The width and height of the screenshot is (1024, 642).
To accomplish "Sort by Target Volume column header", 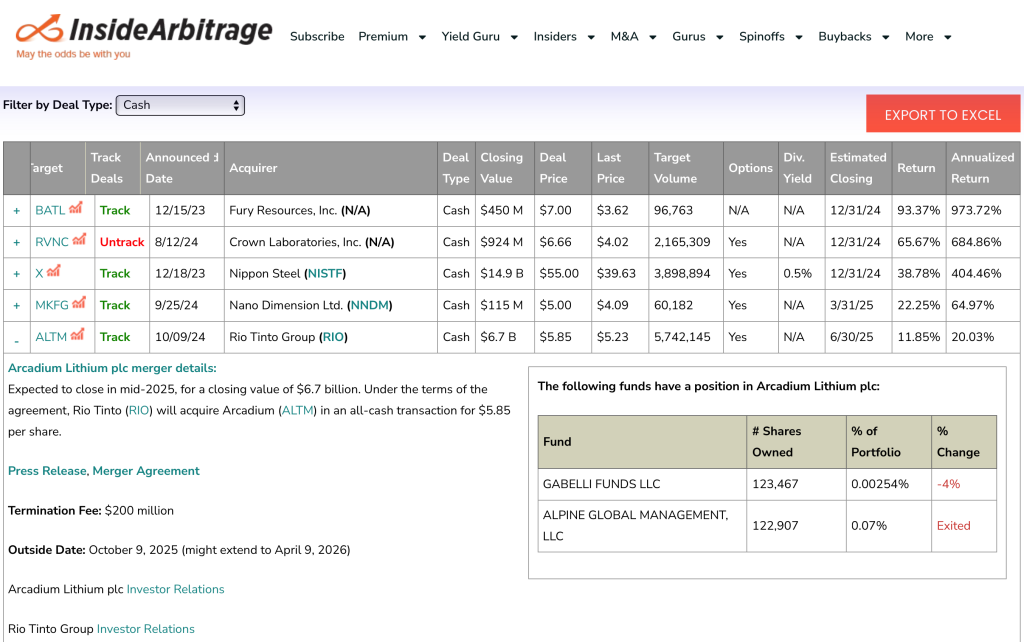I will 686,168.
